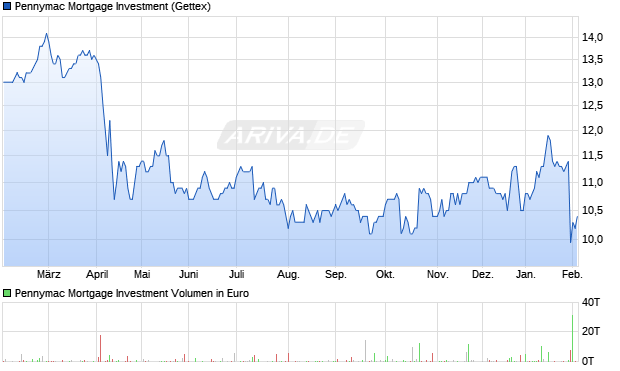Click the 'Juli' month axis label
Viewport: 620px width, 371px height.
coord(236,274)
